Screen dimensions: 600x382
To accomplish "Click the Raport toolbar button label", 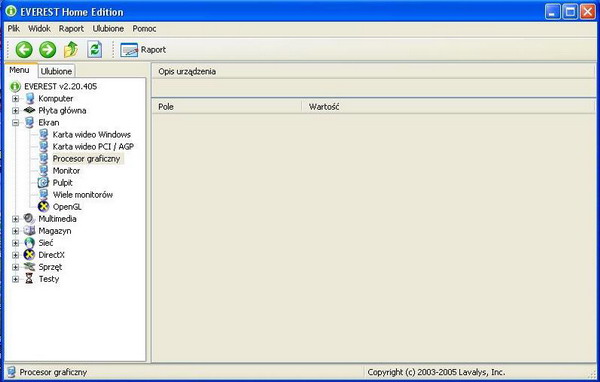I will click(x=153, y=50).
